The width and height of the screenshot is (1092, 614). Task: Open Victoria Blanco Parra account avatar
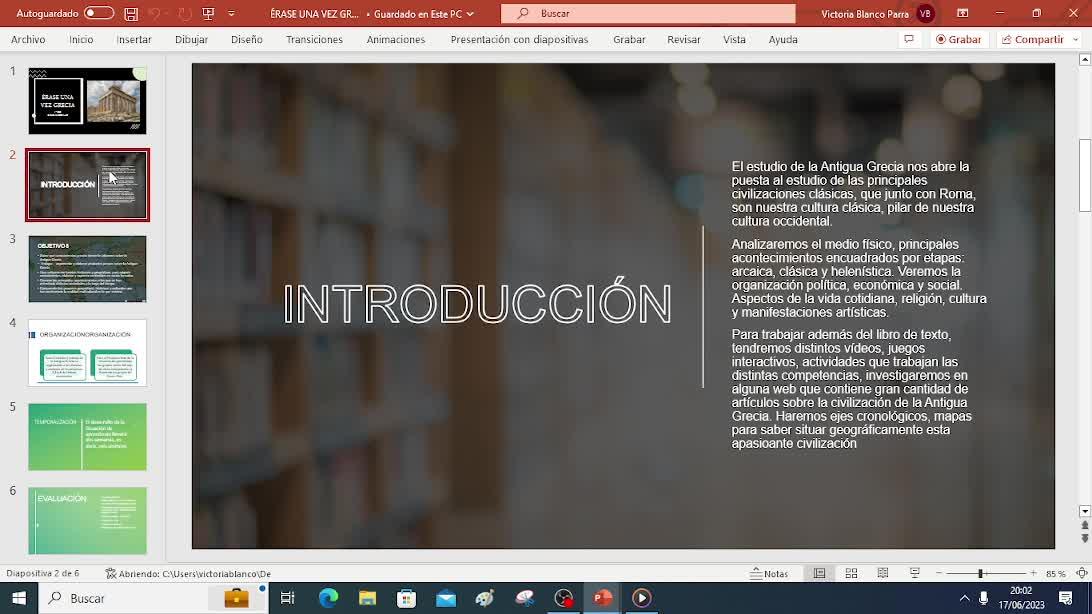click(926, 13)
